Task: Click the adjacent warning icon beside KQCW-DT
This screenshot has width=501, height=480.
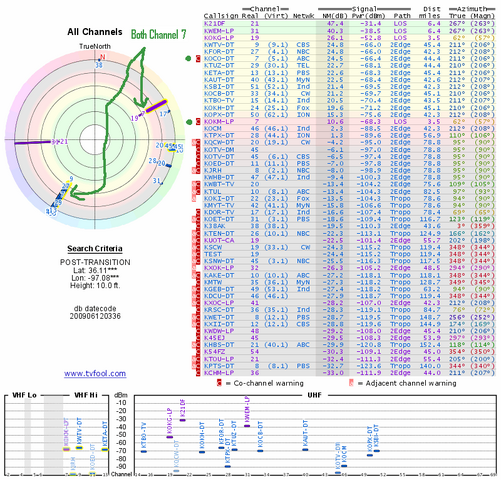Action: [194, 143]
